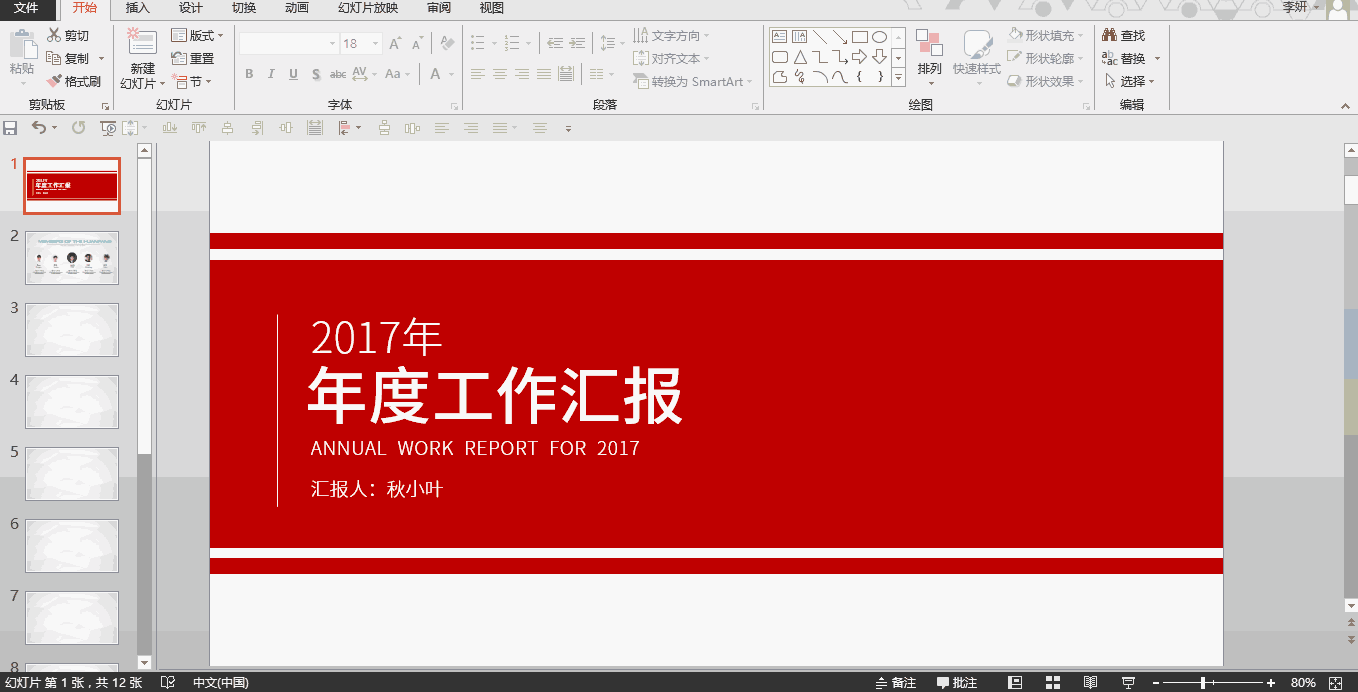Click the New Slide (新建幻灯片) icon
Screen dimensions: 1358x692
tap(142, 43)
